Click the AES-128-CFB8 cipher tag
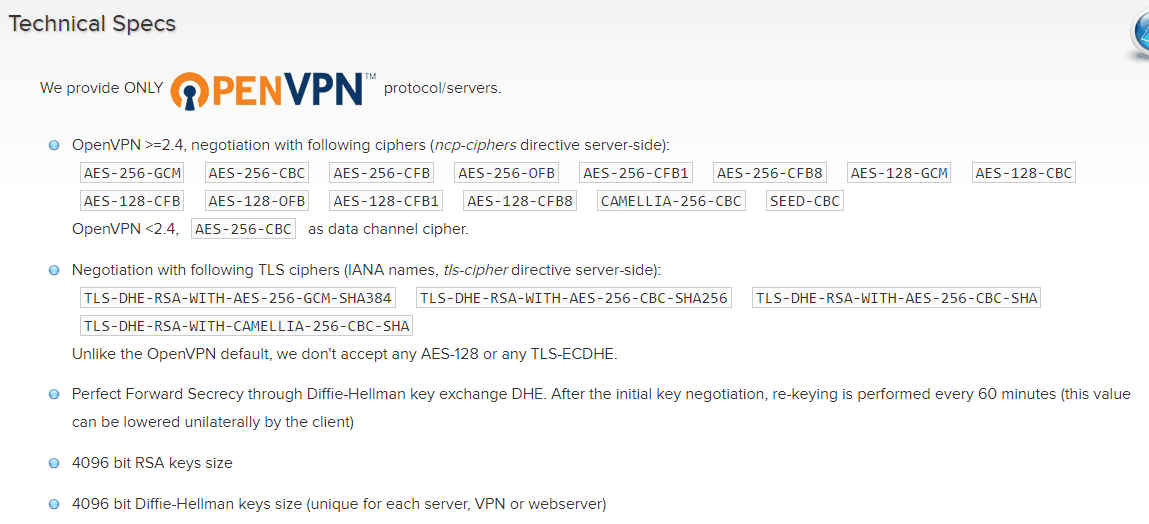Image resolution: width=1149 pixels, height=524 pixels. (520, 201)
